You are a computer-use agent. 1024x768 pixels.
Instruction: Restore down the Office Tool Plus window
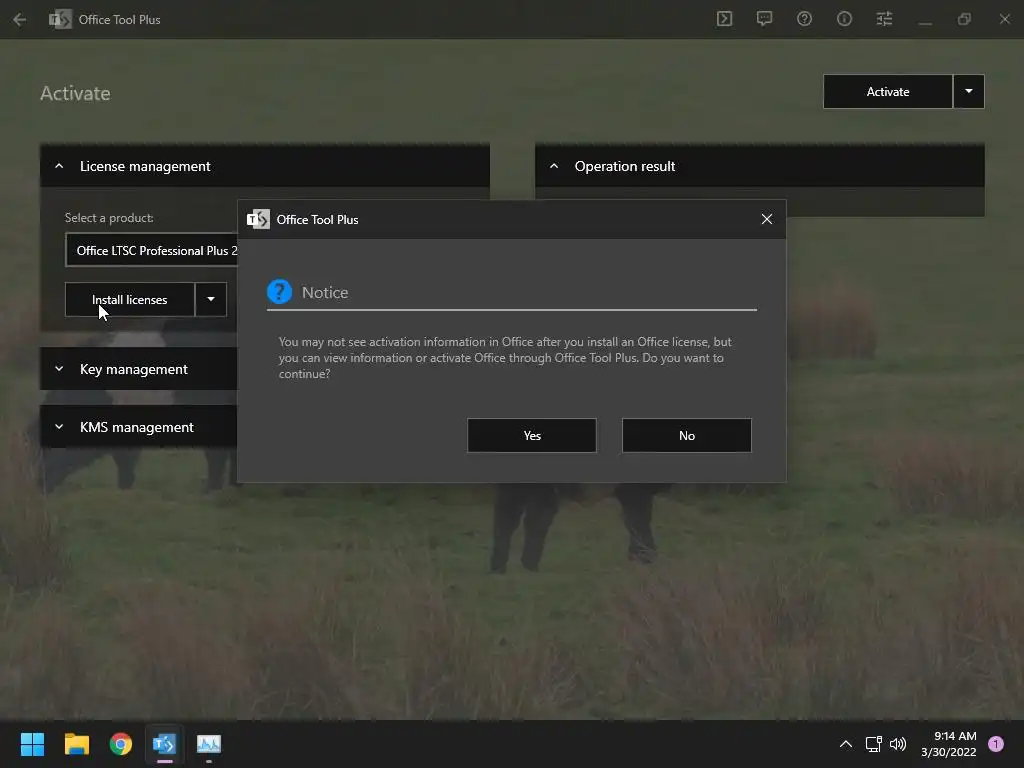click(965, 20)
